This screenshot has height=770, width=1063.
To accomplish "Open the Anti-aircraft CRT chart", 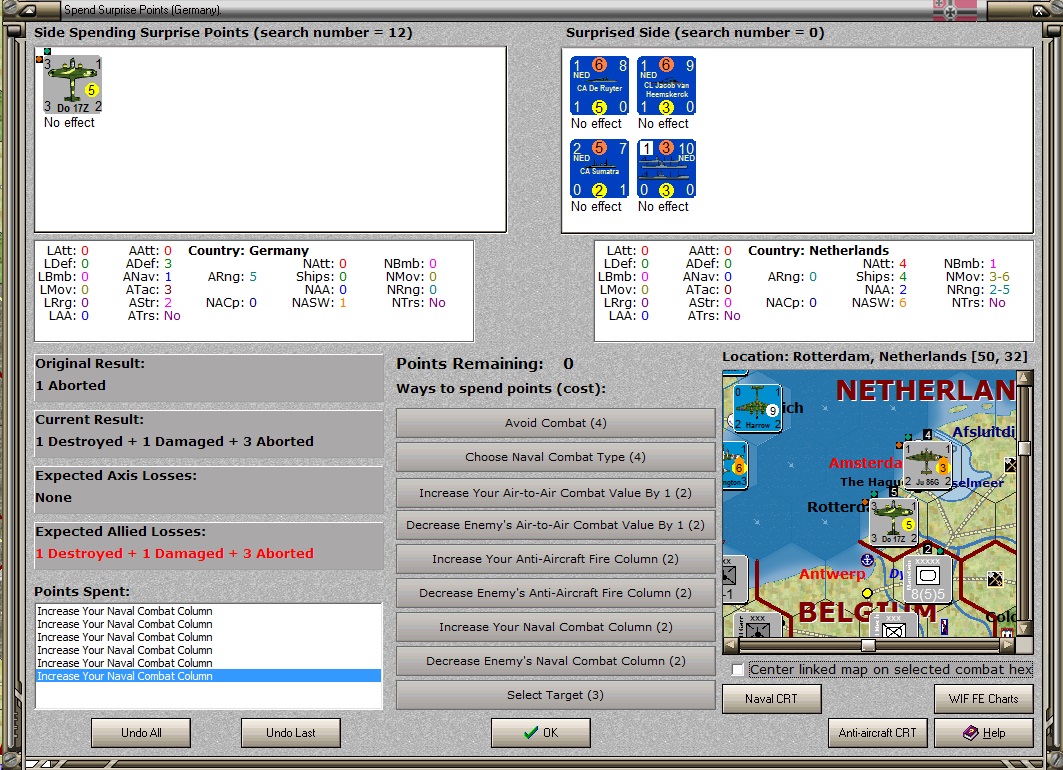I will (877, 733).
